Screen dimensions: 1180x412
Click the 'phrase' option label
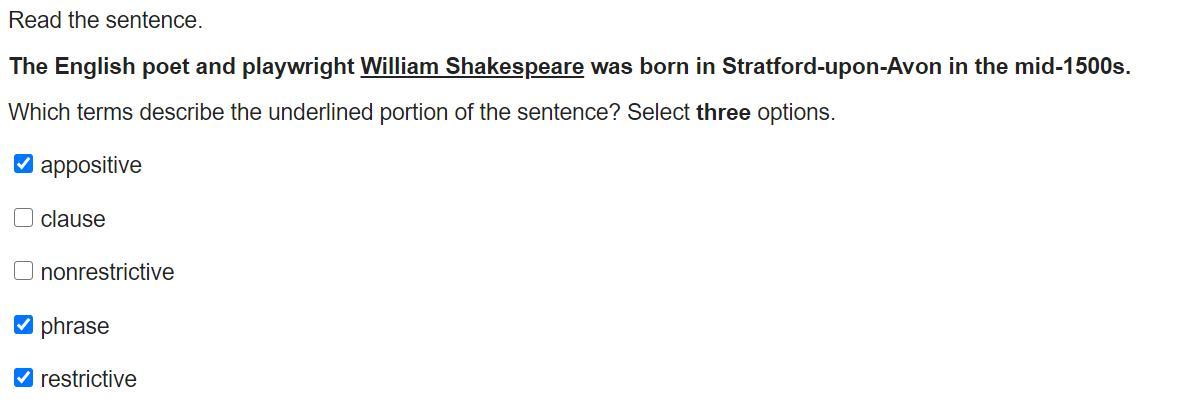point(75,326)
